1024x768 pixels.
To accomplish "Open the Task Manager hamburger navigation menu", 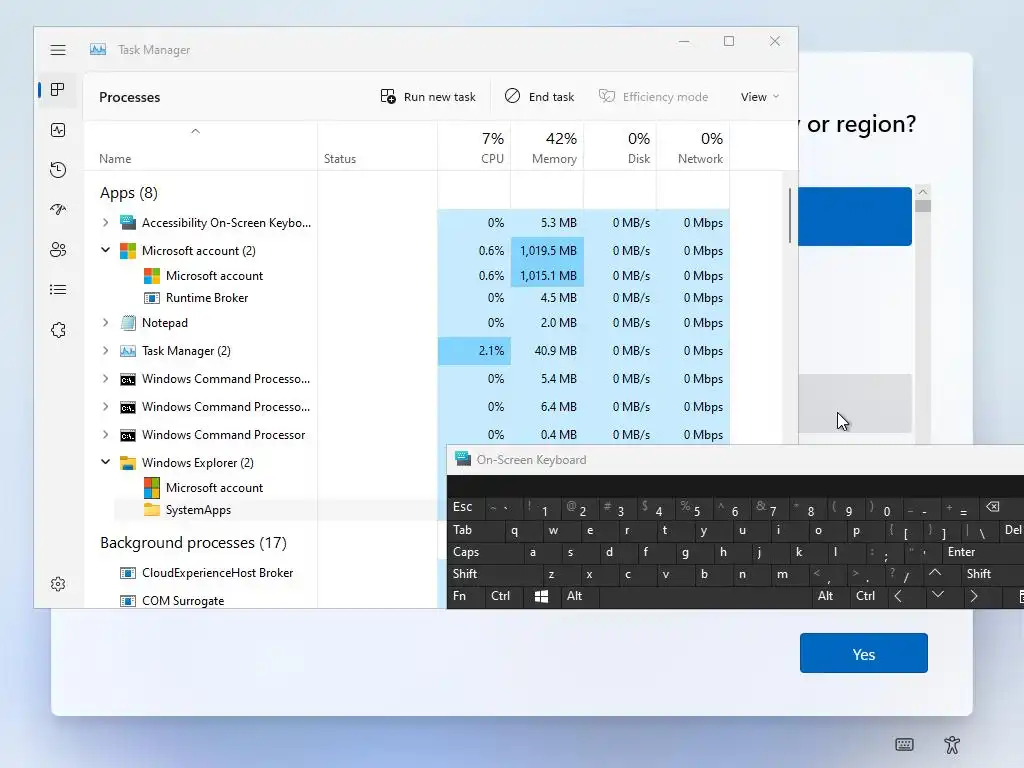I will tap(58, 50).
